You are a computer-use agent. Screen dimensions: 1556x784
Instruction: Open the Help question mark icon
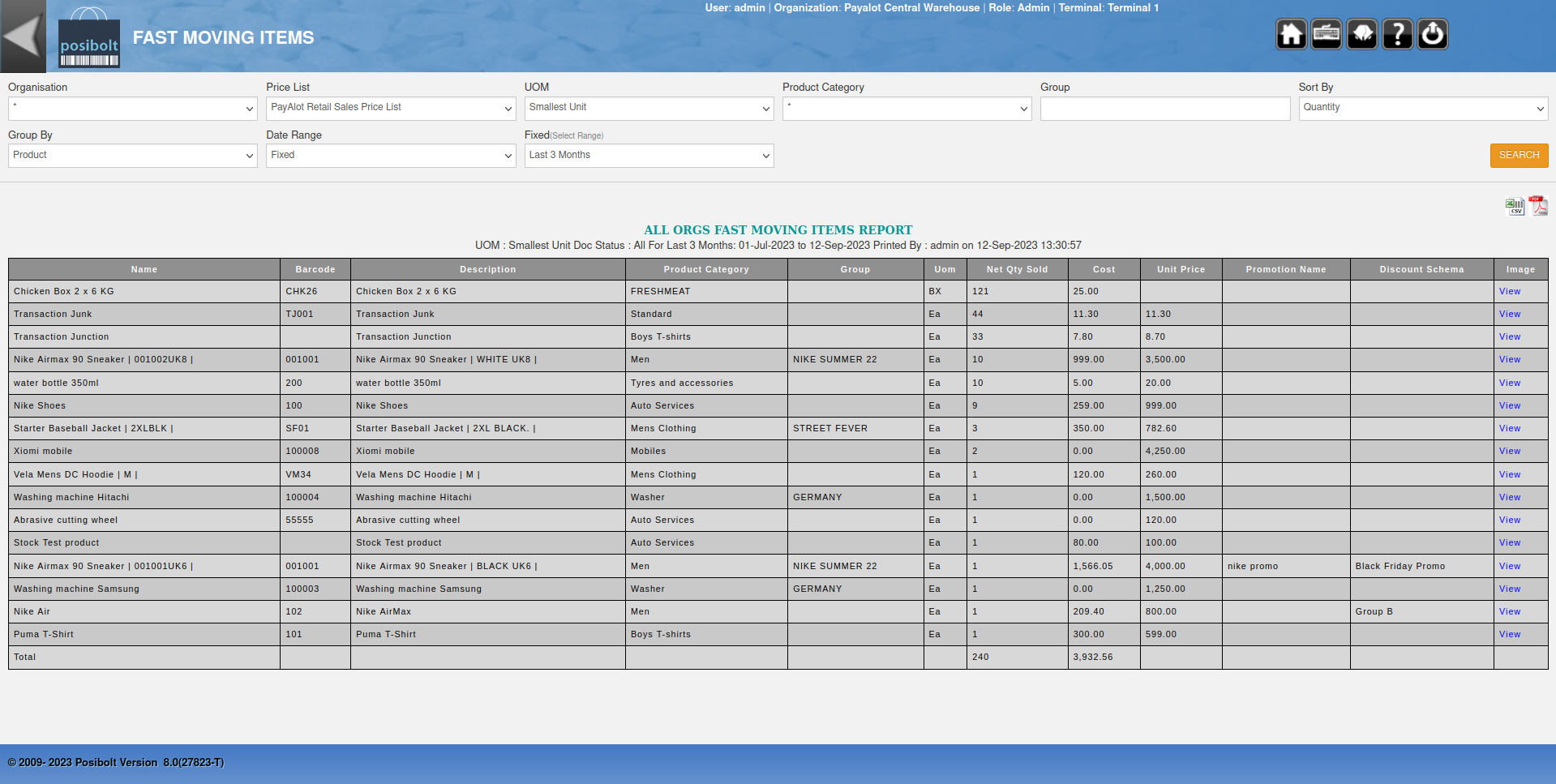click(x=1397, y=35)
